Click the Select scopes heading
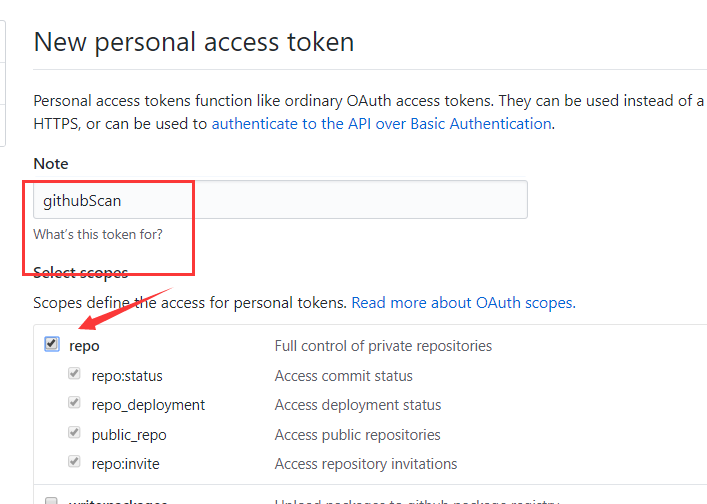 pyautogui.click(x=80, y=272)
